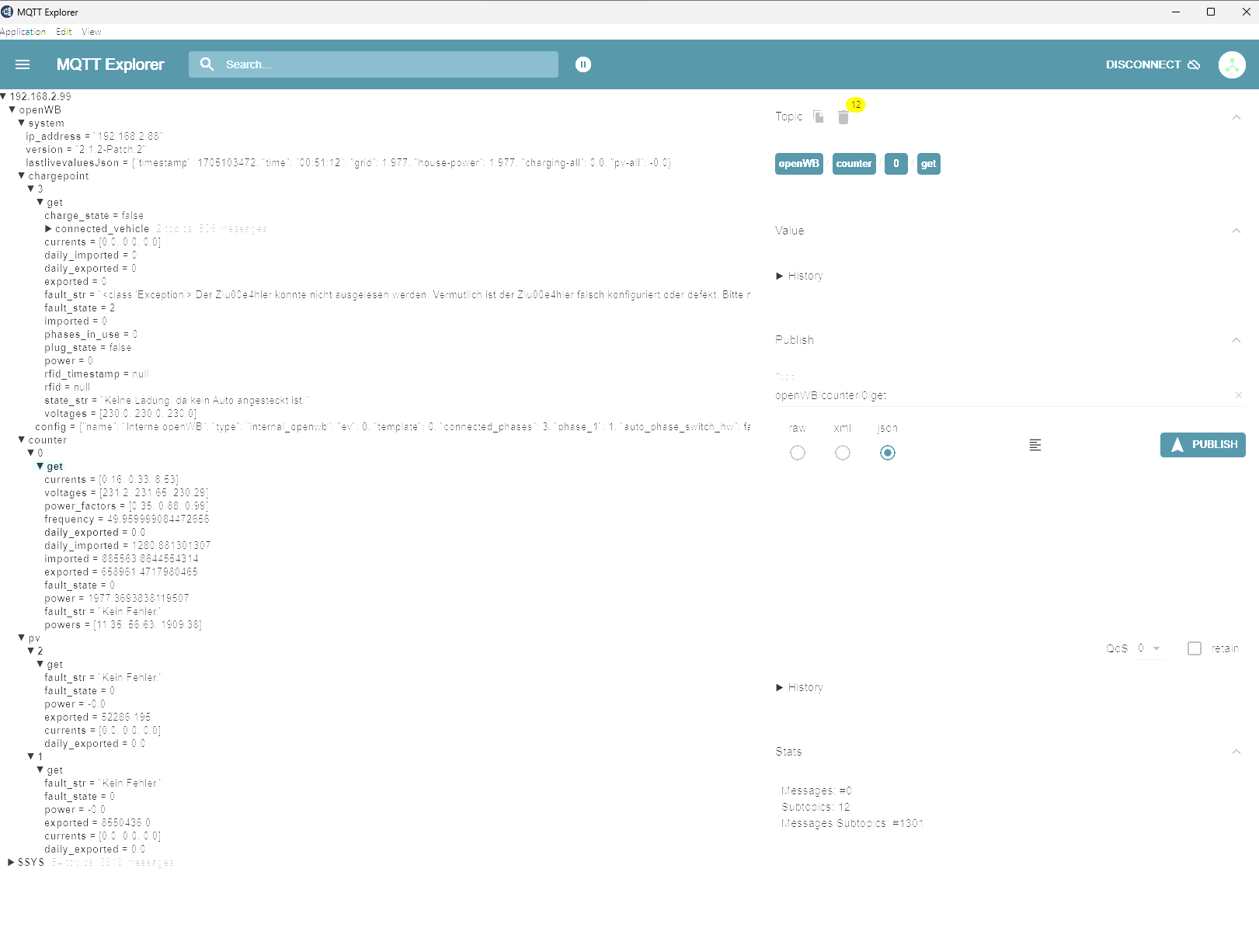1259x952 pixels.
Task: Collapse the Value section
Action: [1236, 231]
